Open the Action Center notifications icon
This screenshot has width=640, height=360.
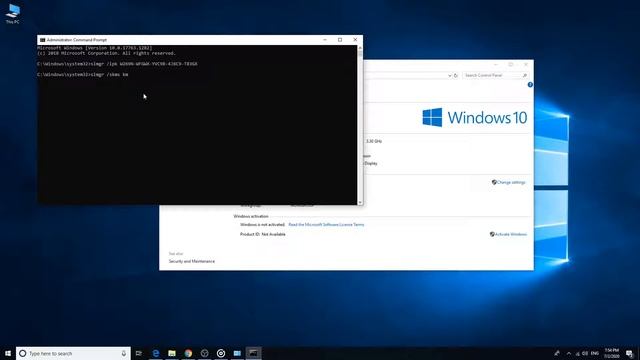(x=630, y=353)
